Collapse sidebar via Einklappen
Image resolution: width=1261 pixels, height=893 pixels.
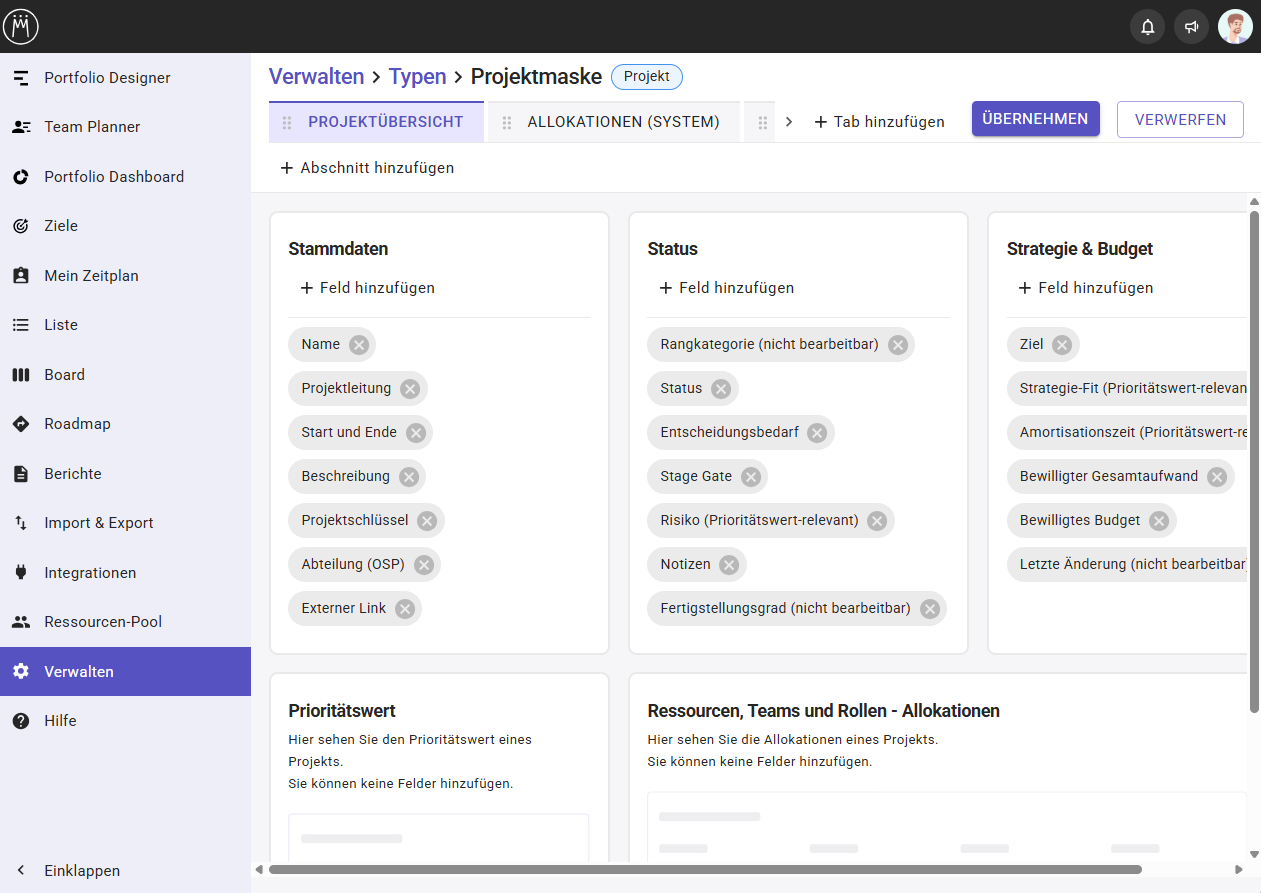[82, 871]
